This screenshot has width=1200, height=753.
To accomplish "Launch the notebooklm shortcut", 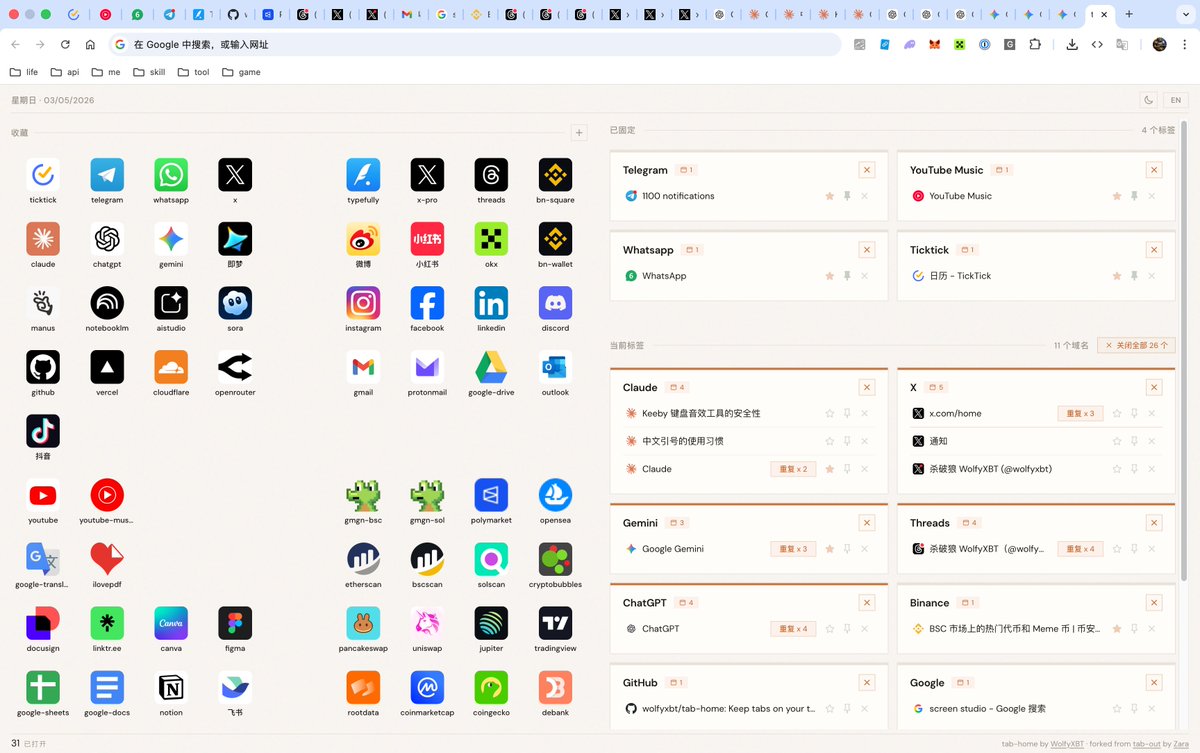I will click(x=107, y=303).
